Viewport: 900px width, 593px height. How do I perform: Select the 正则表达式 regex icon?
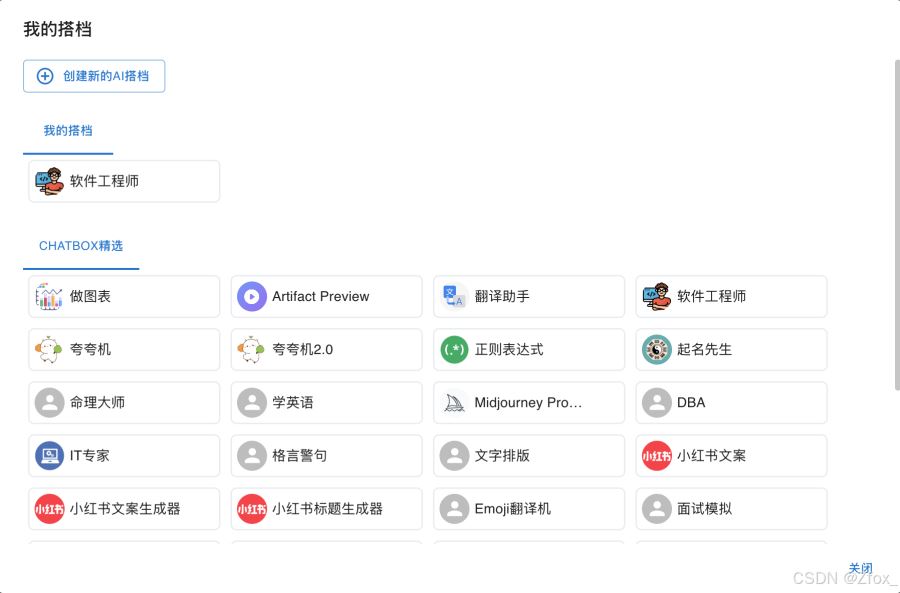(453, 349)
